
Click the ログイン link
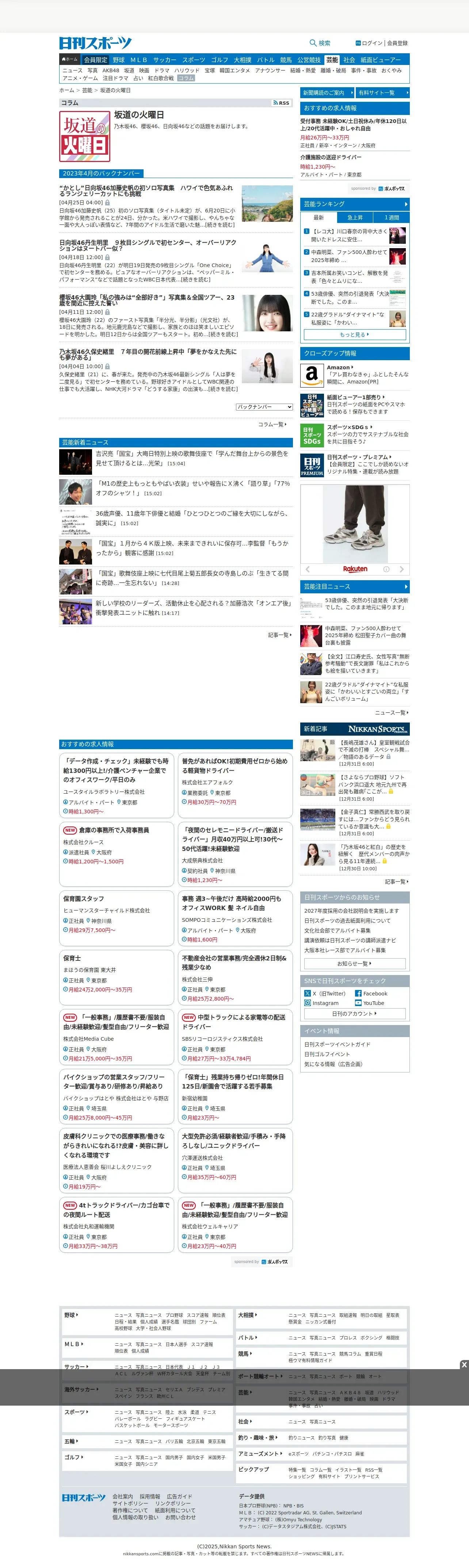(x=372, y=43)
